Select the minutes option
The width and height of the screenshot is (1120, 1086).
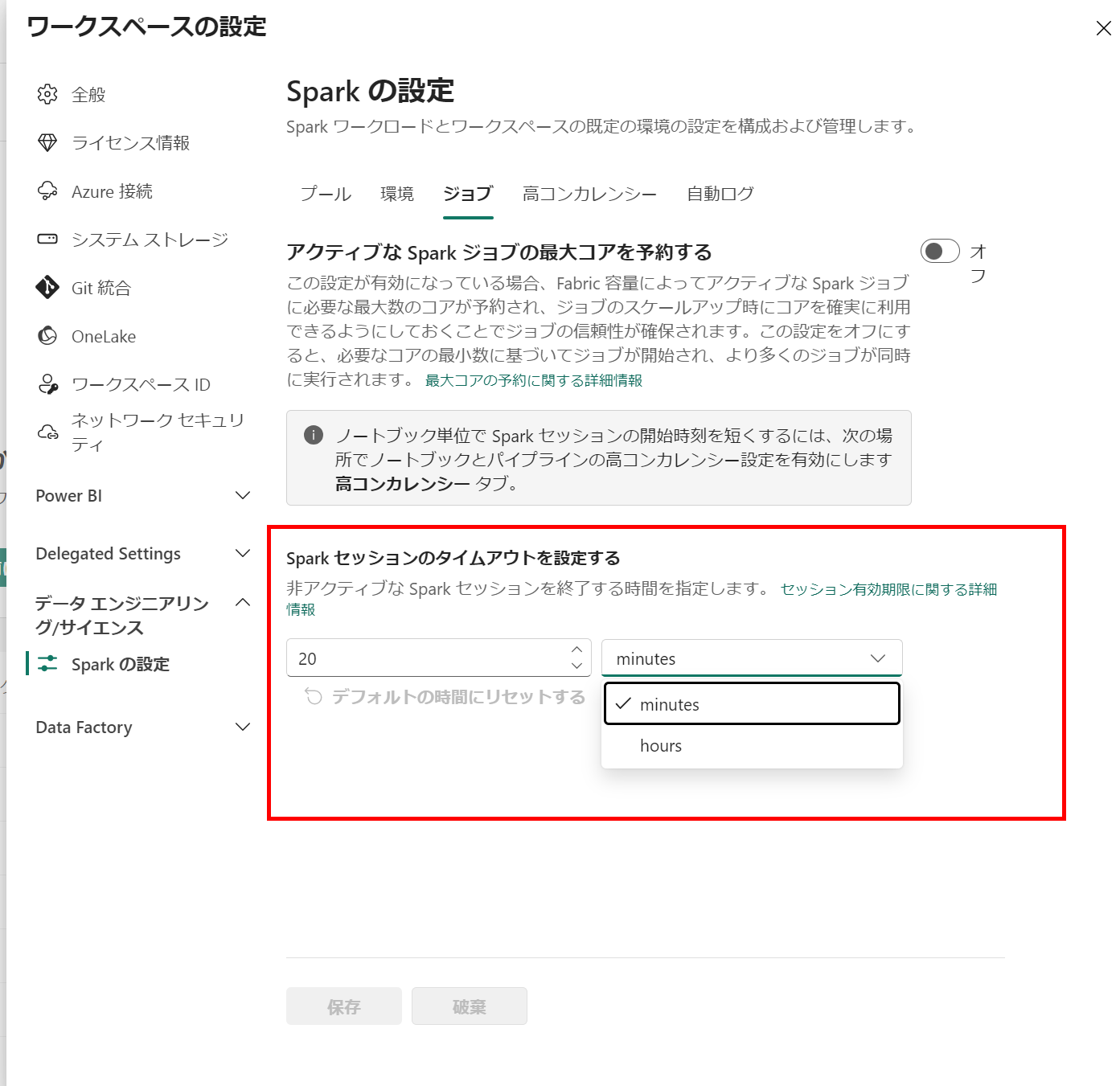[752, 704]
